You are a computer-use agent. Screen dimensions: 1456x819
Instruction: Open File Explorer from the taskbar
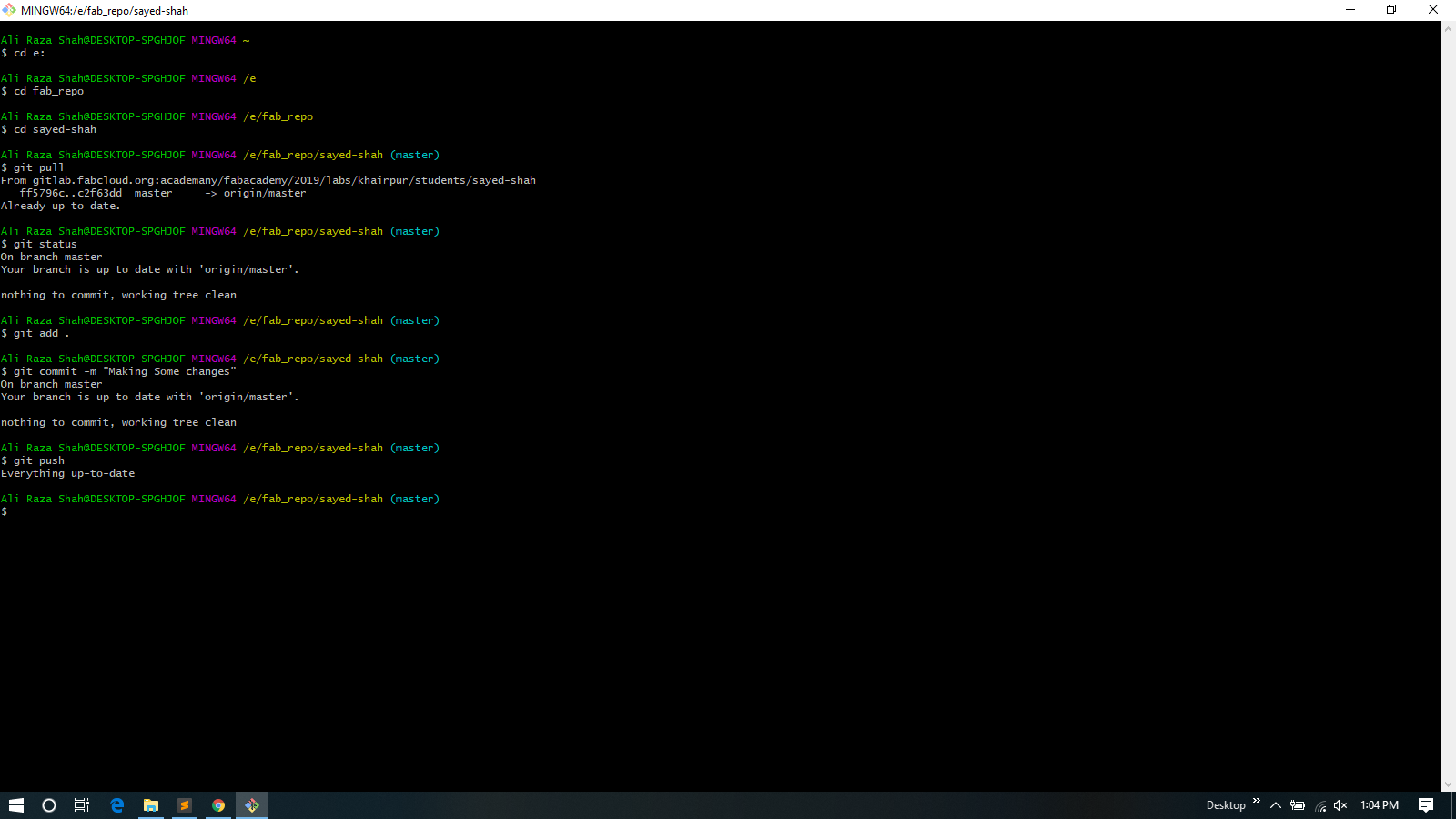[151, 805]
